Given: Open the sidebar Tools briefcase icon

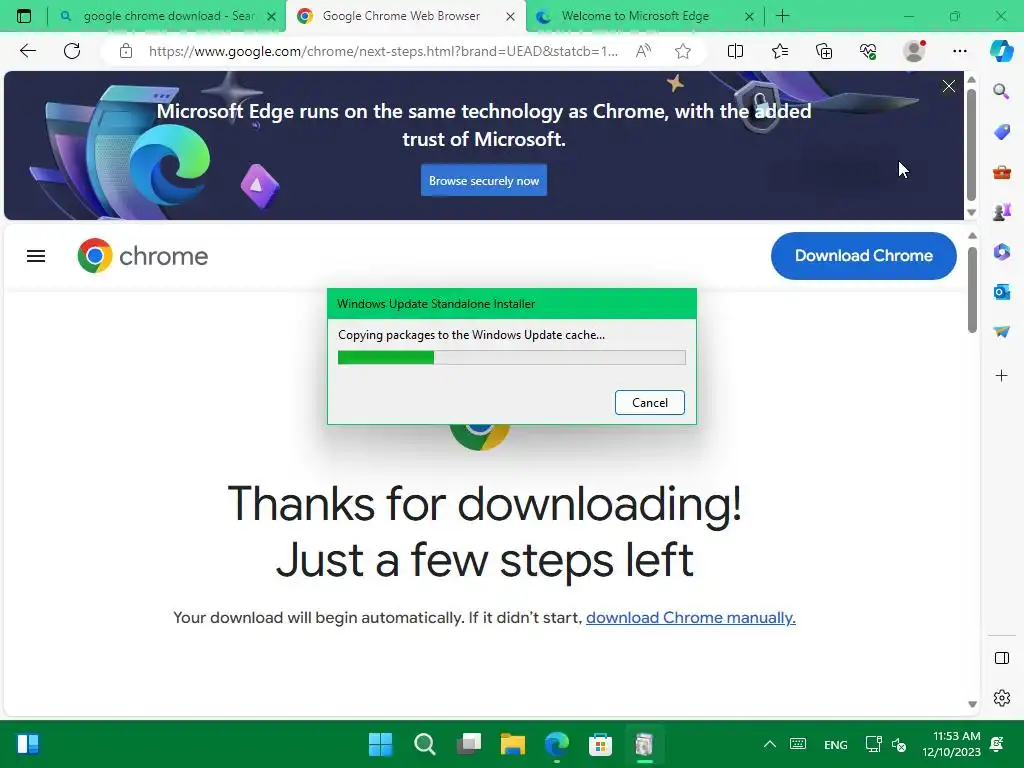Looking at the screenshot, I should pyautogui.click(x=1001, y=172).
